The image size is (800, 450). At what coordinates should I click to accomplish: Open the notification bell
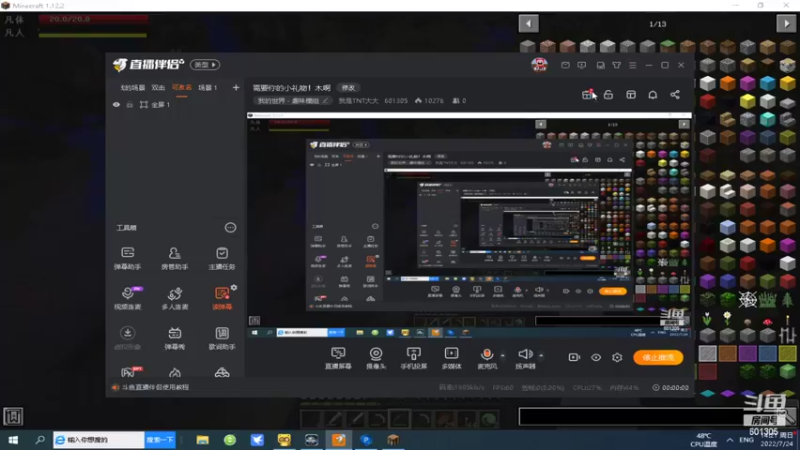(x=653, y=95)
